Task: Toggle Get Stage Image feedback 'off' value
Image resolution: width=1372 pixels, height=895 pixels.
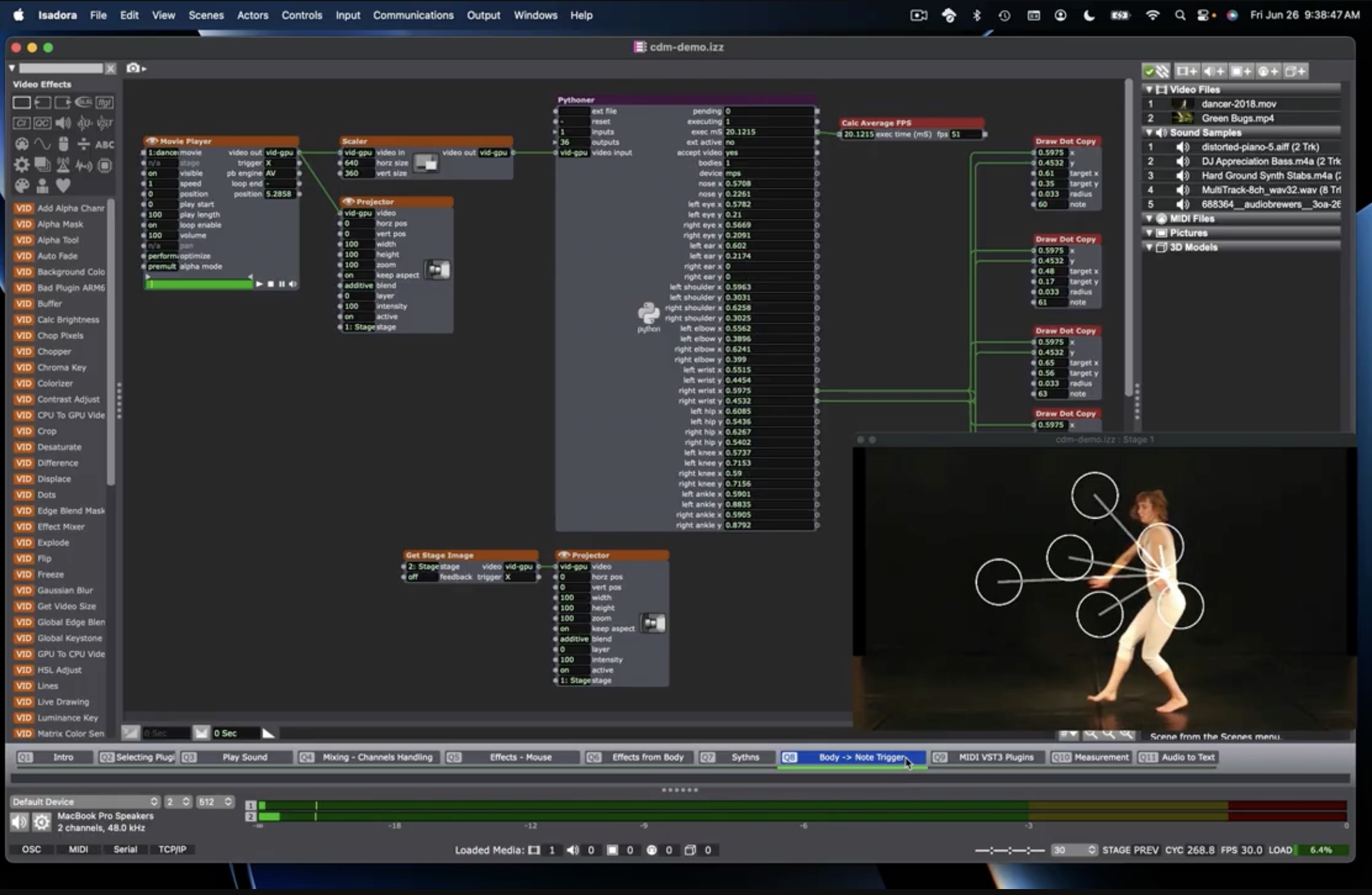Action: pyautogui.click(x=422, y=577)
